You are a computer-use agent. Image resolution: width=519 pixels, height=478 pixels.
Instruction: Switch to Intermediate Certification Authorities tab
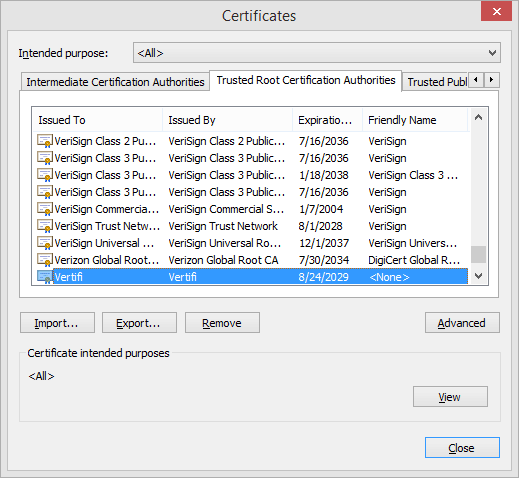pyautogui.click(x=115, y=82)
